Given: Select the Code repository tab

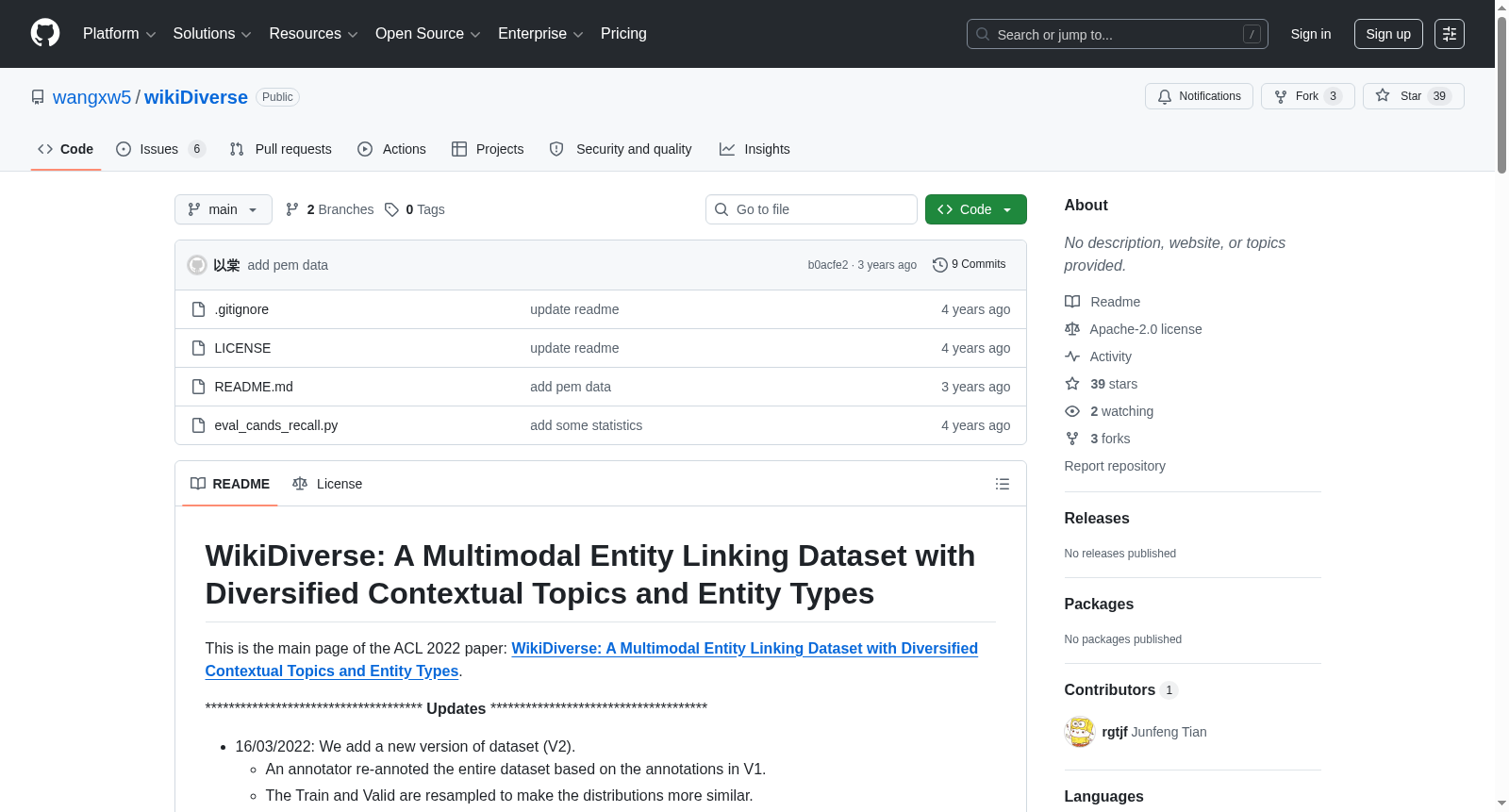Looking at the screenshot, I should click(x=66, y=149).
